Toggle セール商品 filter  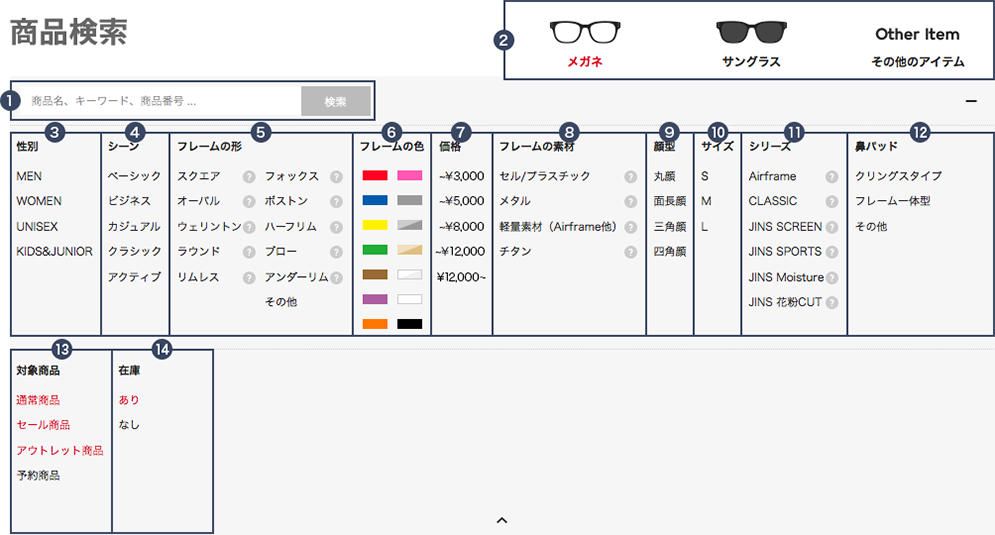[x=43, y=425]
